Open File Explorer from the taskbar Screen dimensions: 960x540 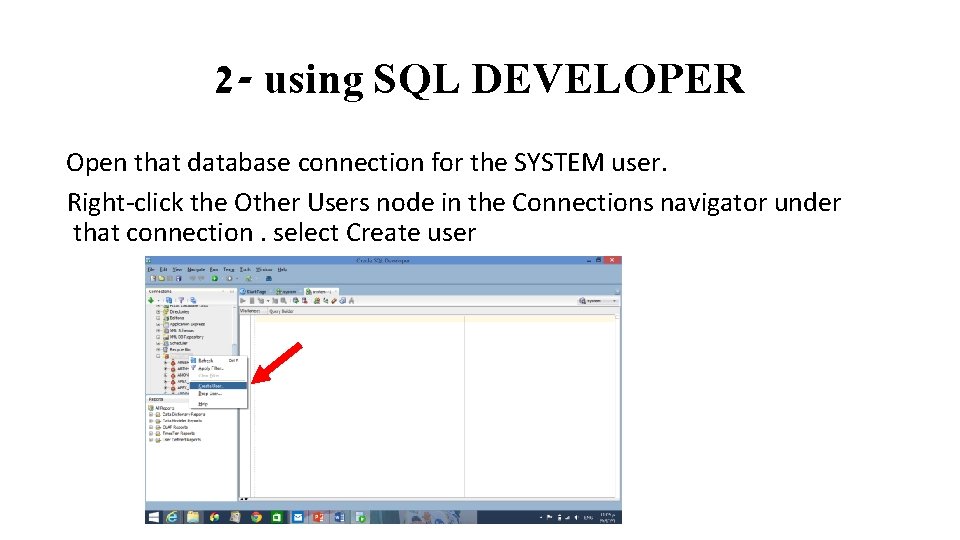click(193, 517)
